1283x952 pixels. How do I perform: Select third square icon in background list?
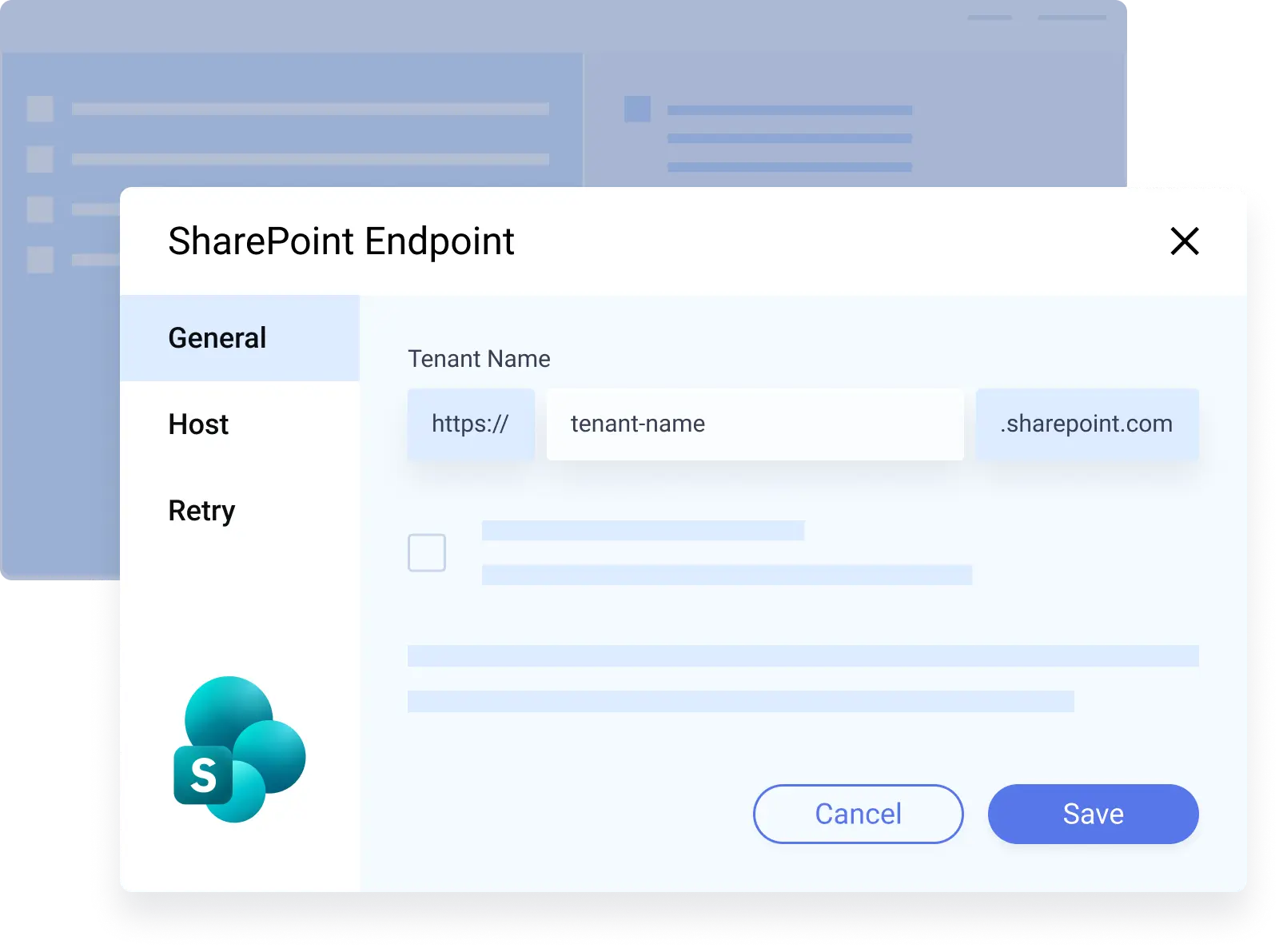pos(40,209)
